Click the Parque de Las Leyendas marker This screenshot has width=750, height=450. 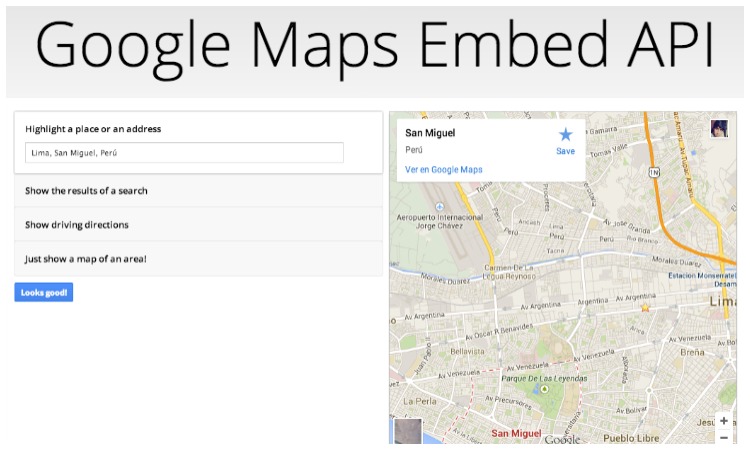[544, 389]
